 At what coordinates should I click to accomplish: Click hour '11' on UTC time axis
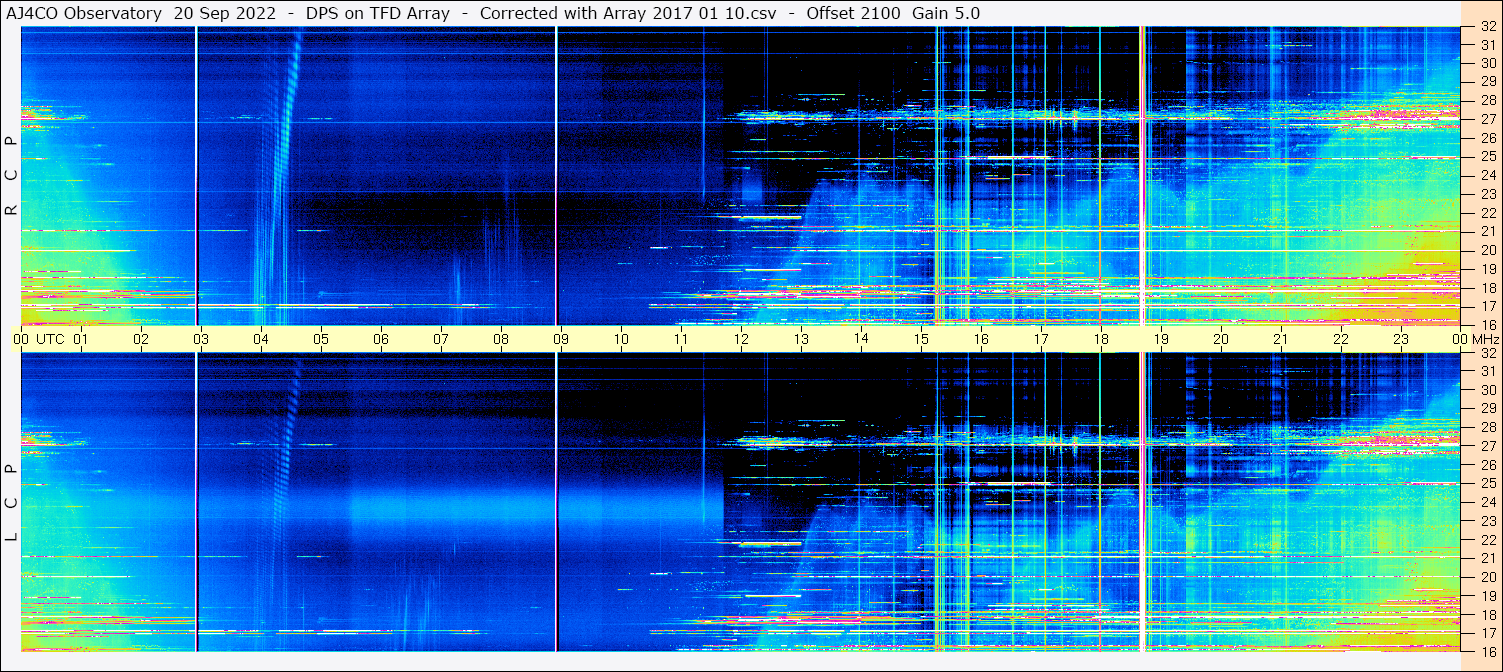pyautogui.click(x=681, y=339)
